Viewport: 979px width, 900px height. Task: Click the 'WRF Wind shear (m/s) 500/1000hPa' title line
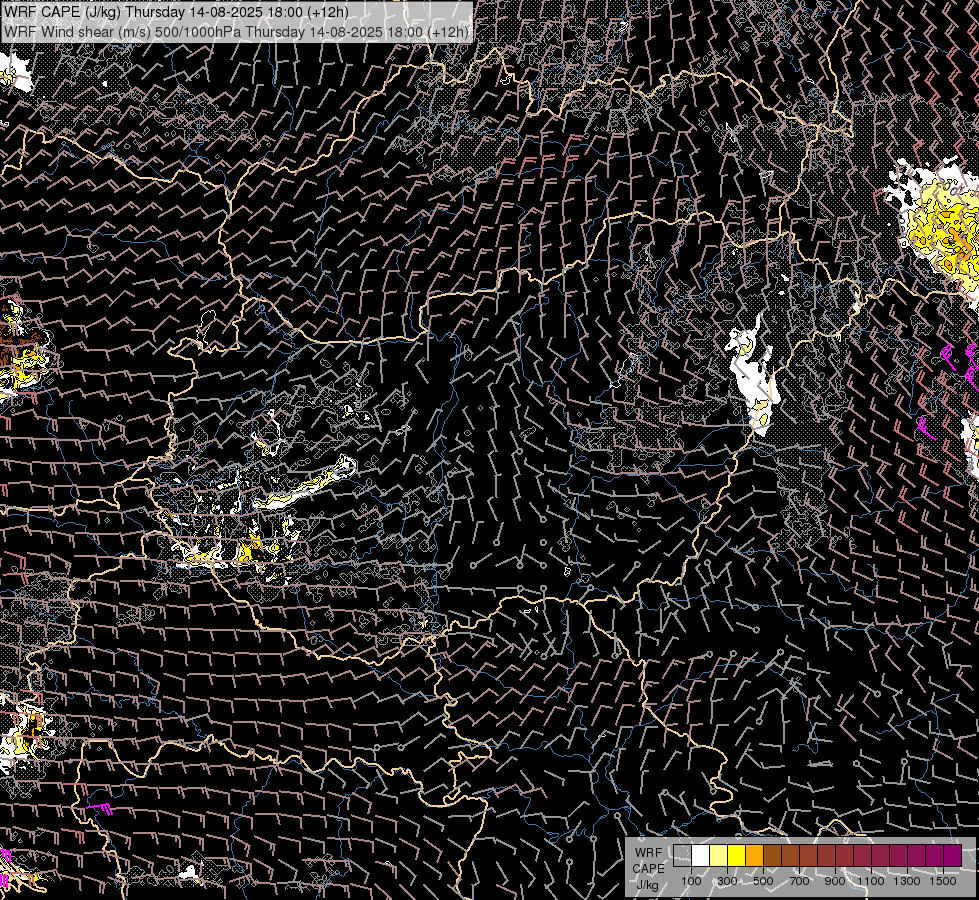click(237, 32)
